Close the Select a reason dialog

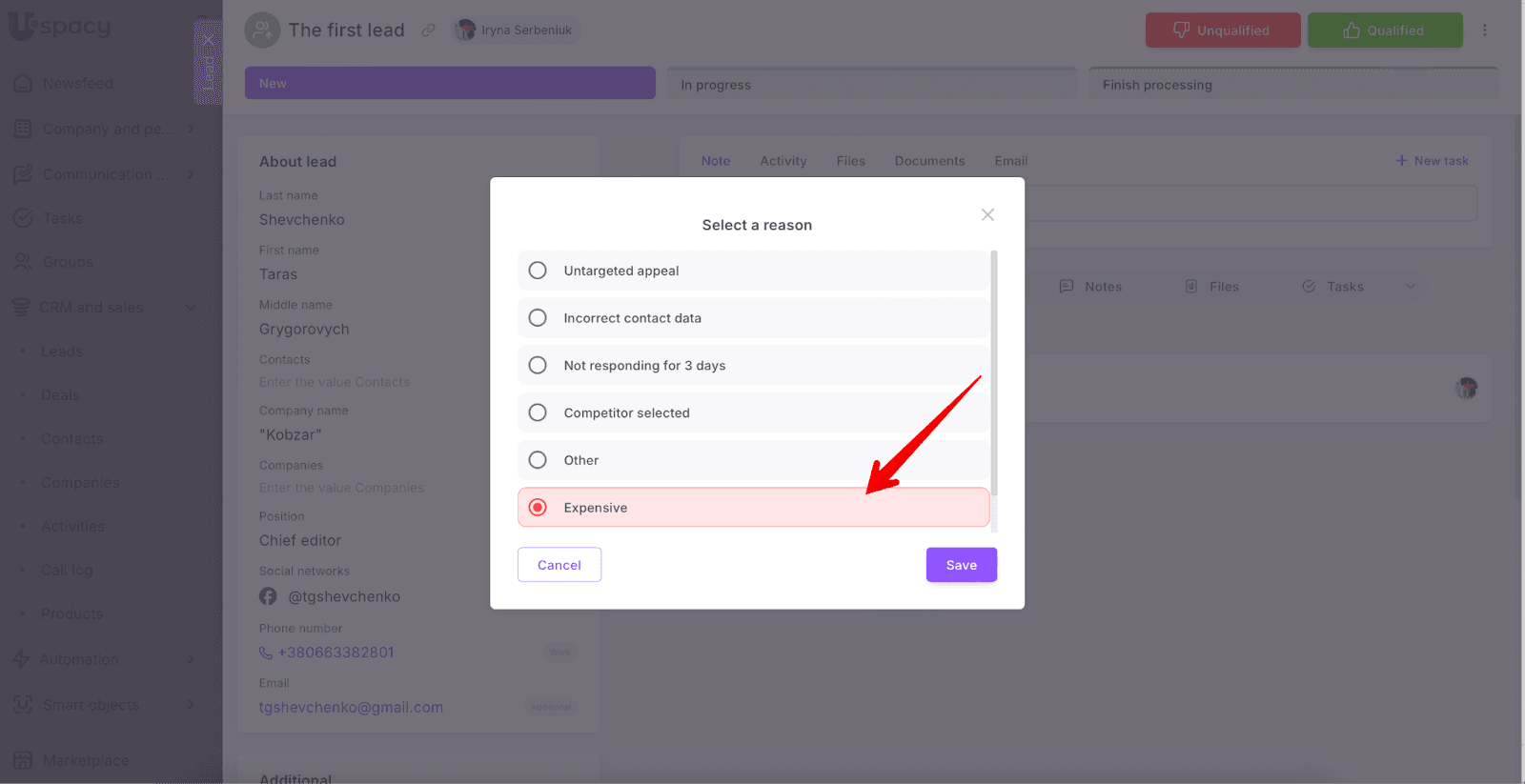[987, 214]
